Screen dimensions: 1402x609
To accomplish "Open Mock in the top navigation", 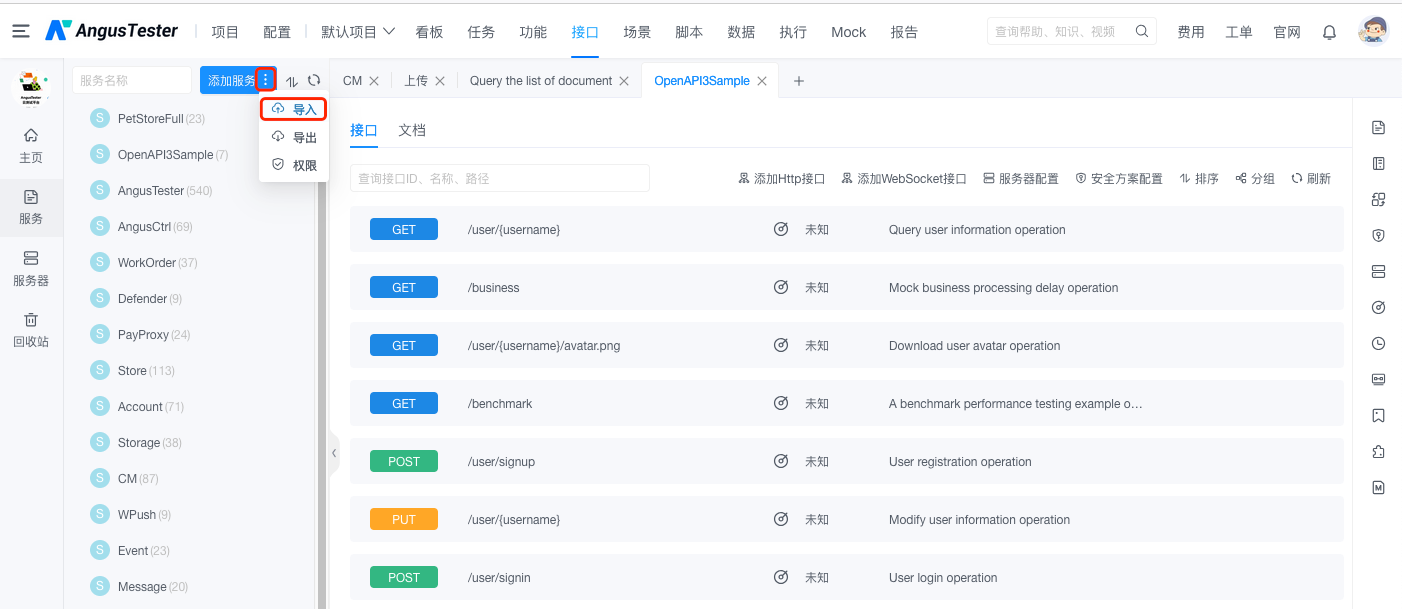I will tap(849, 32).
